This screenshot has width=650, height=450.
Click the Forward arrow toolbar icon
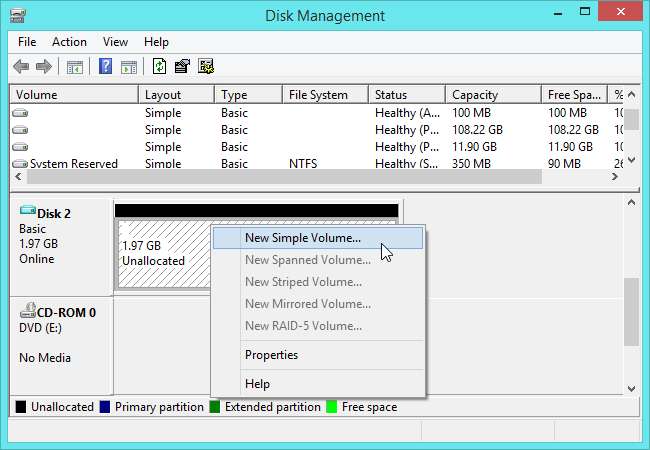(x=44, y=66)
